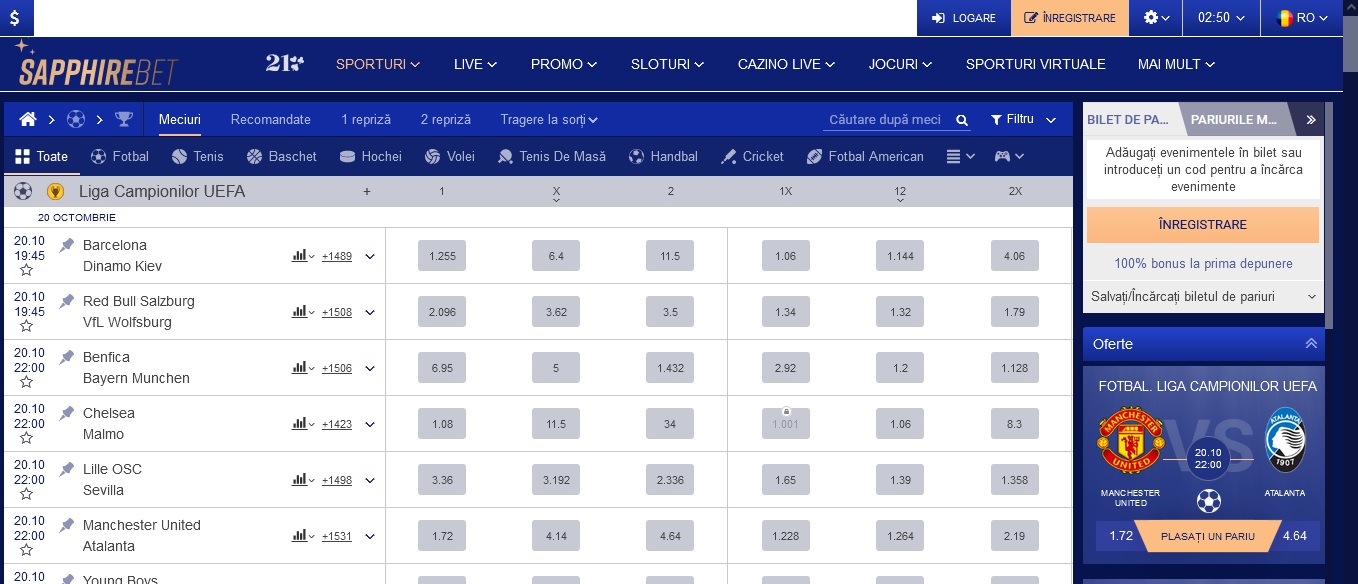1358x584 pixels.
Task: Select odds 6.95 for Benfica win
Action: 442,368
